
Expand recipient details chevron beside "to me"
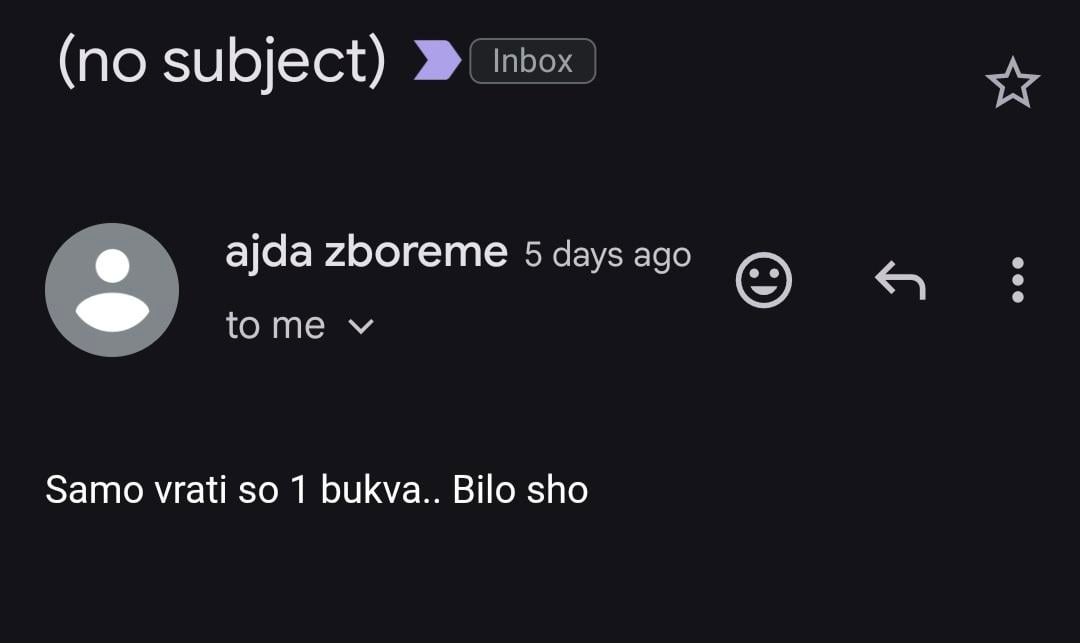click(360, 326)
